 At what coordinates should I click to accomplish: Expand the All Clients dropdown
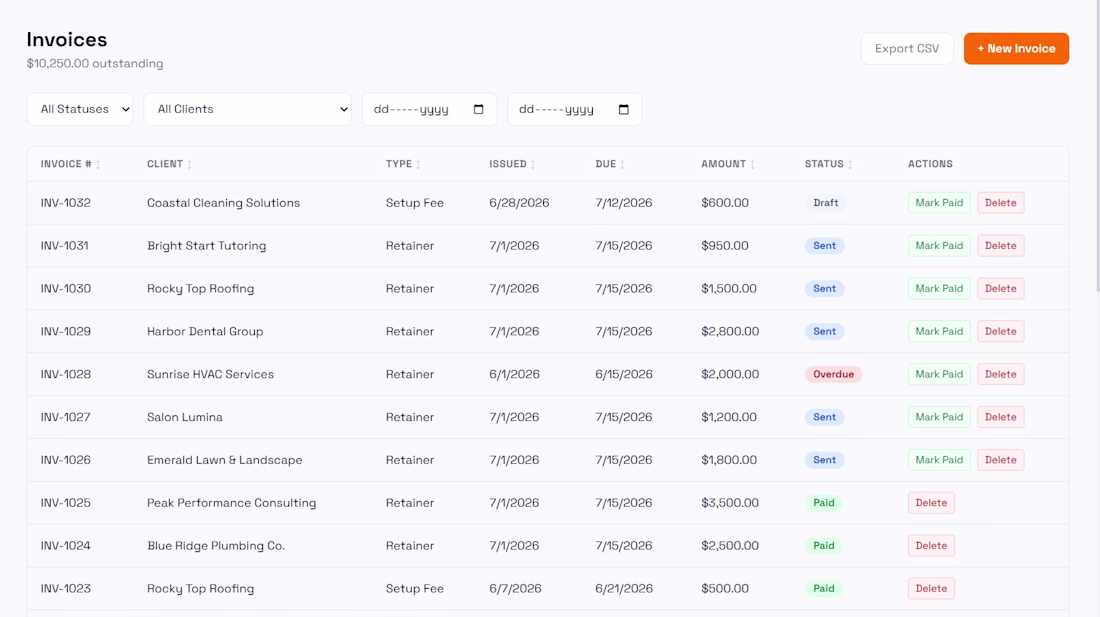point(248,109)
